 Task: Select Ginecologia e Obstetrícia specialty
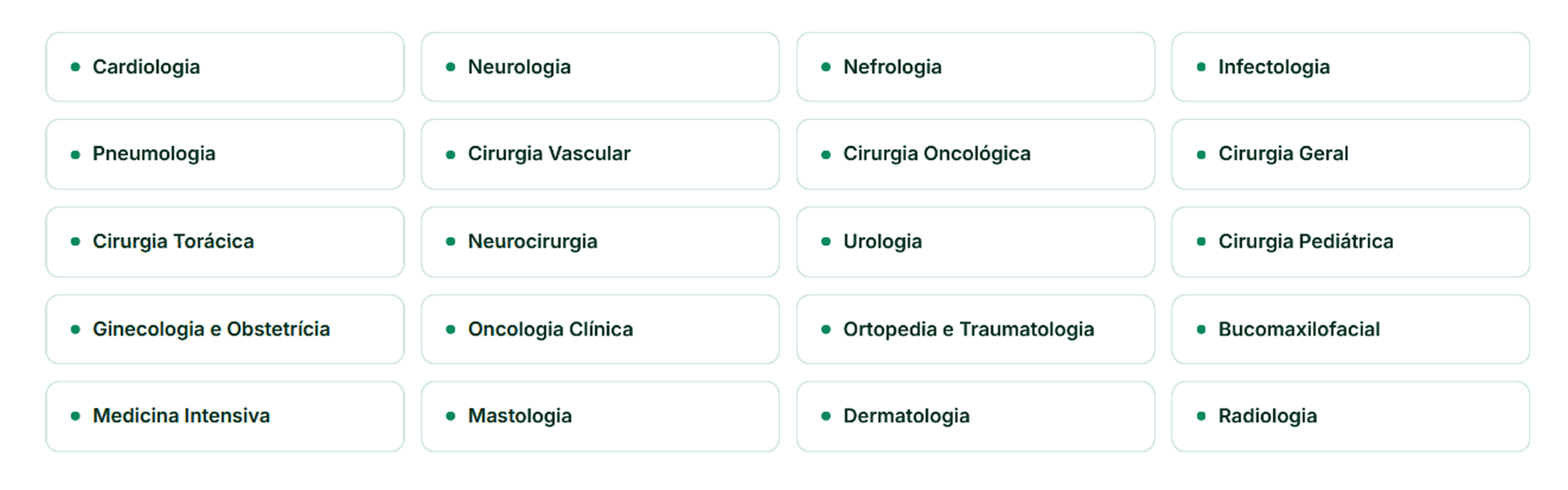(225, 329)
